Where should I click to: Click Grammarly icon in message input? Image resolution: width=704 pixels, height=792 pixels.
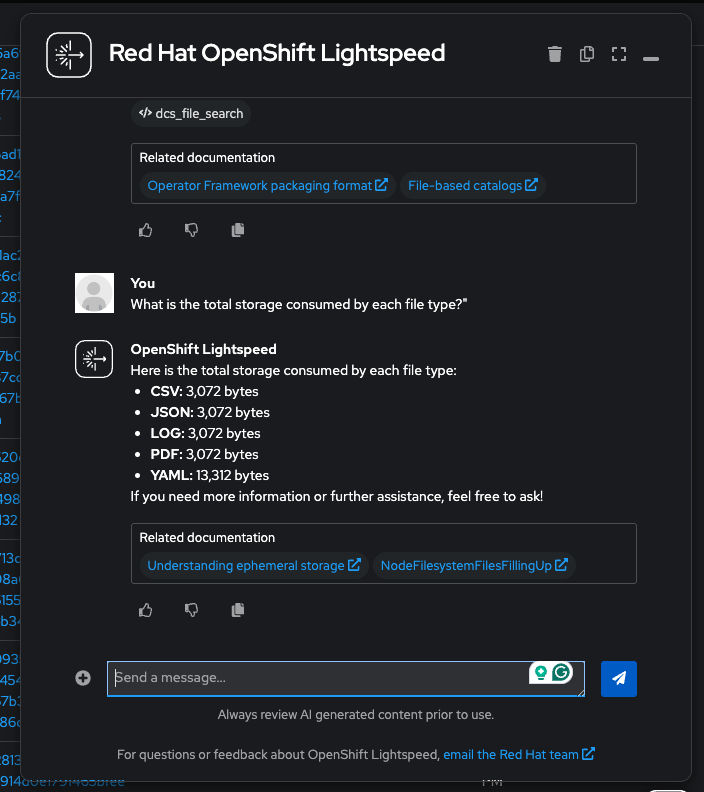(x=561, y=672)
